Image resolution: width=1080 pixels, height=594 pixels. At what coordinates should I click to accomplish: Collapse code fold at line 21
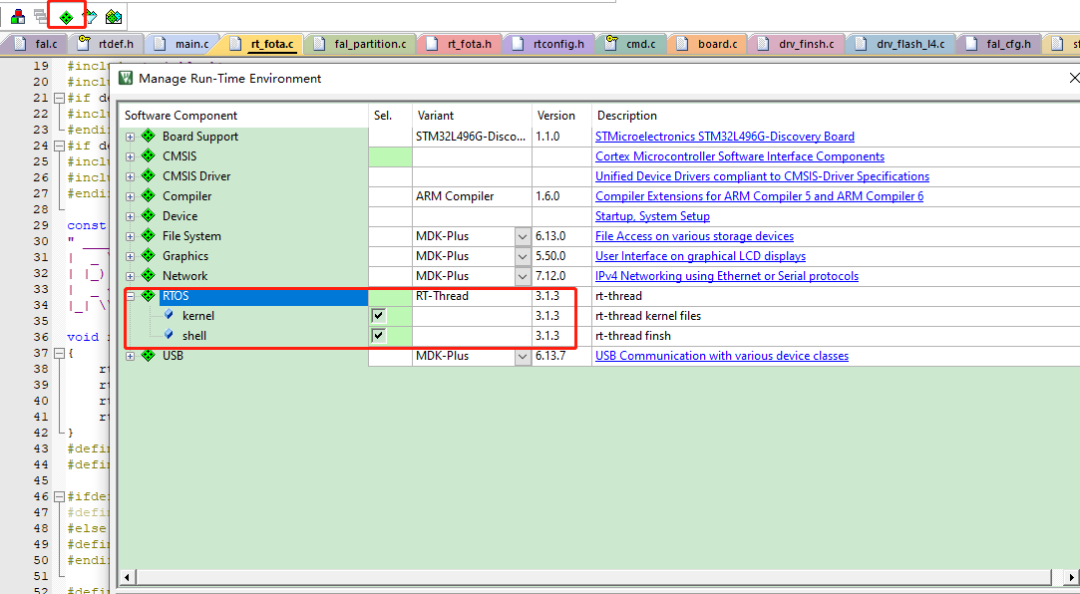pos(59,98)
